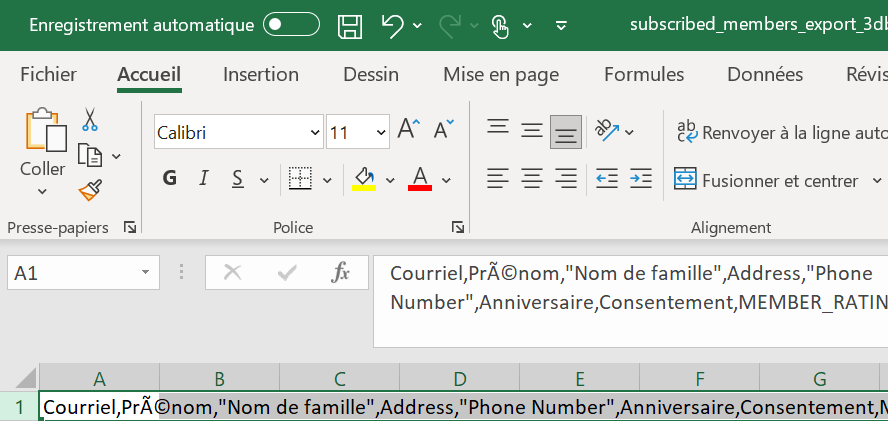Click the Borders icon

tap(300, 179)
